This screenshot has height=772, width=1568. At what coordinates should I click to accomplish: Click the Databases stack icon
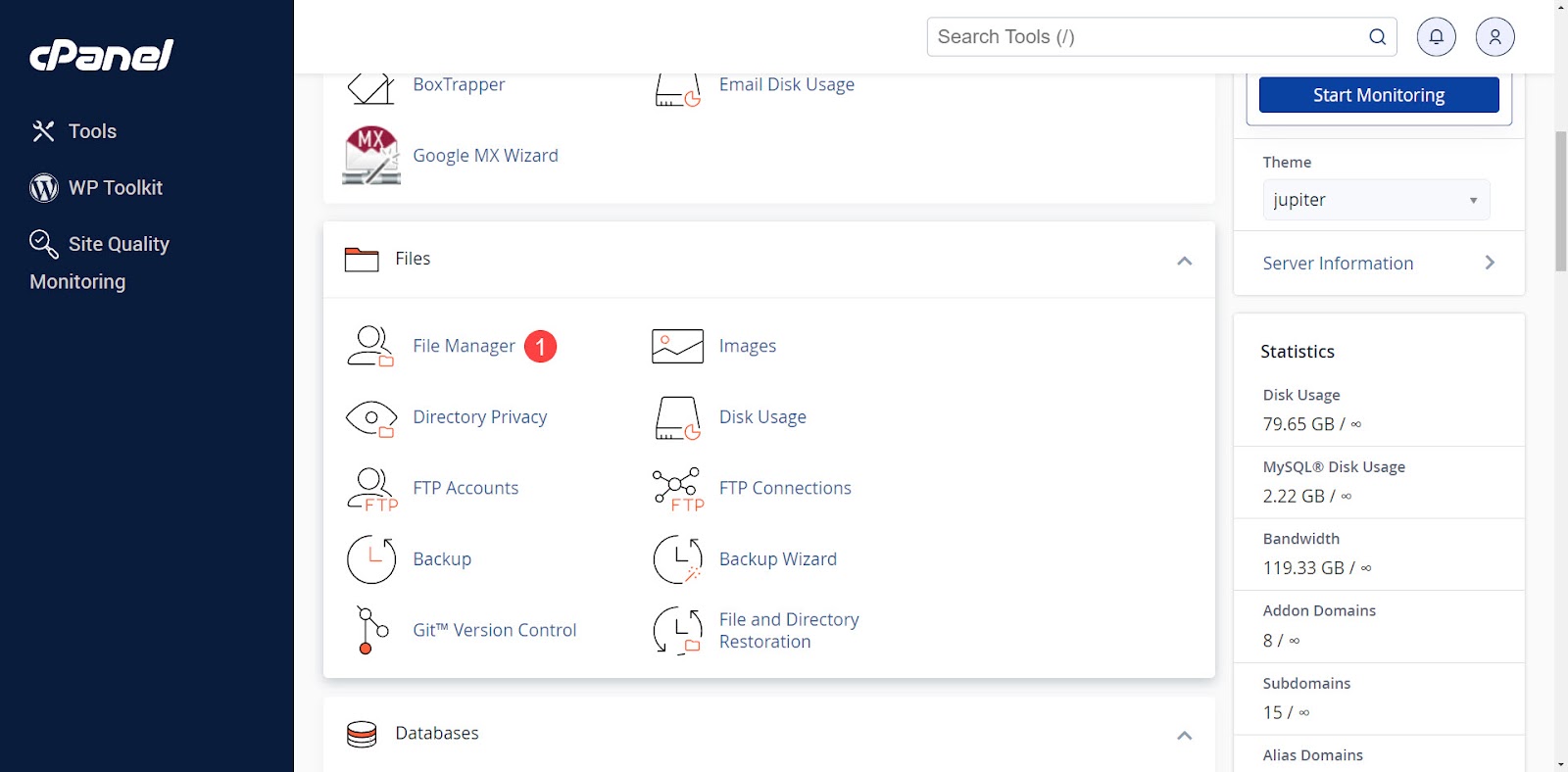pos(362,734)
